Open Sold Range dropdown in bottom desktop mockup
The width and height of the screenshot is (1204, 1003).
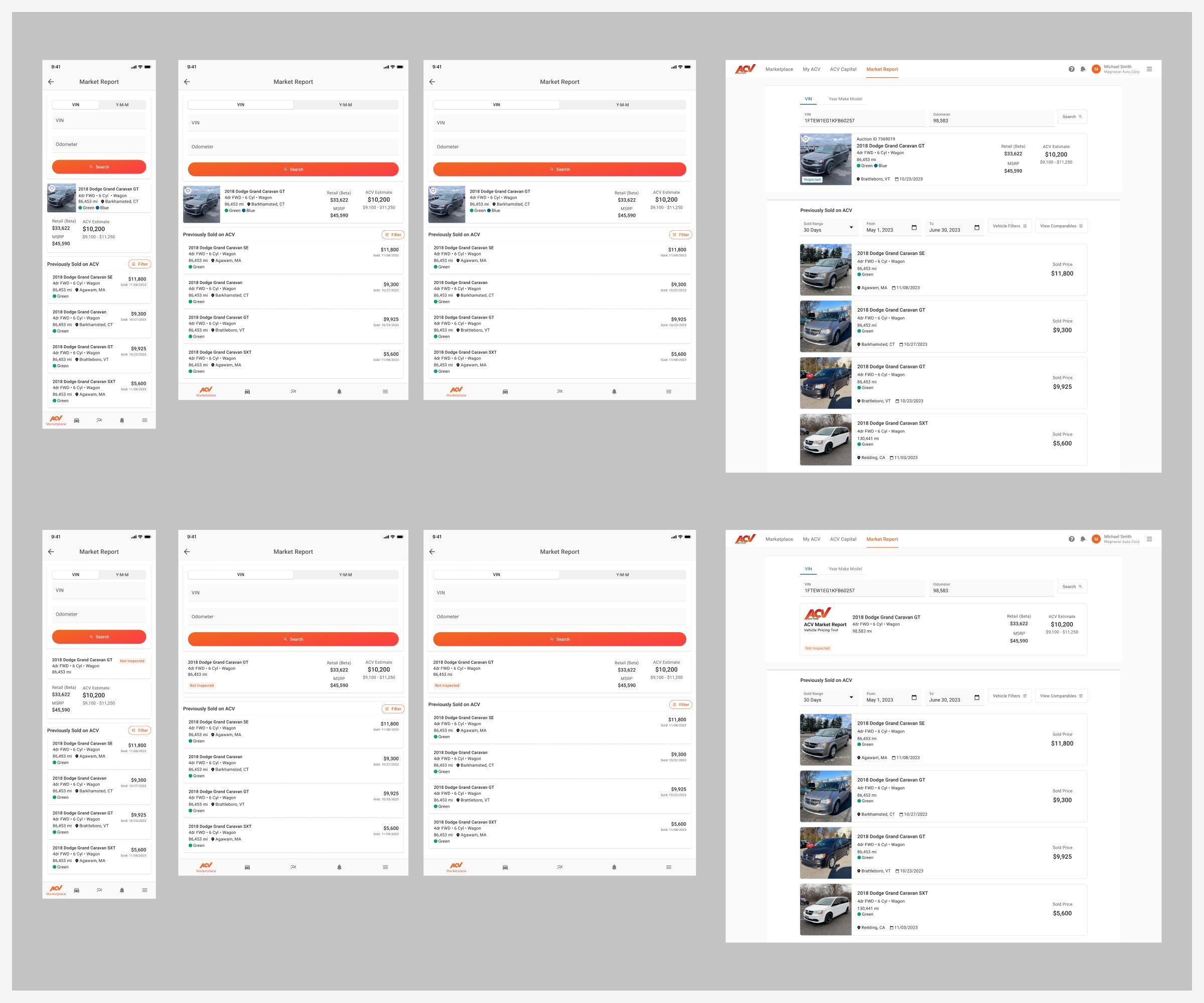828,697
